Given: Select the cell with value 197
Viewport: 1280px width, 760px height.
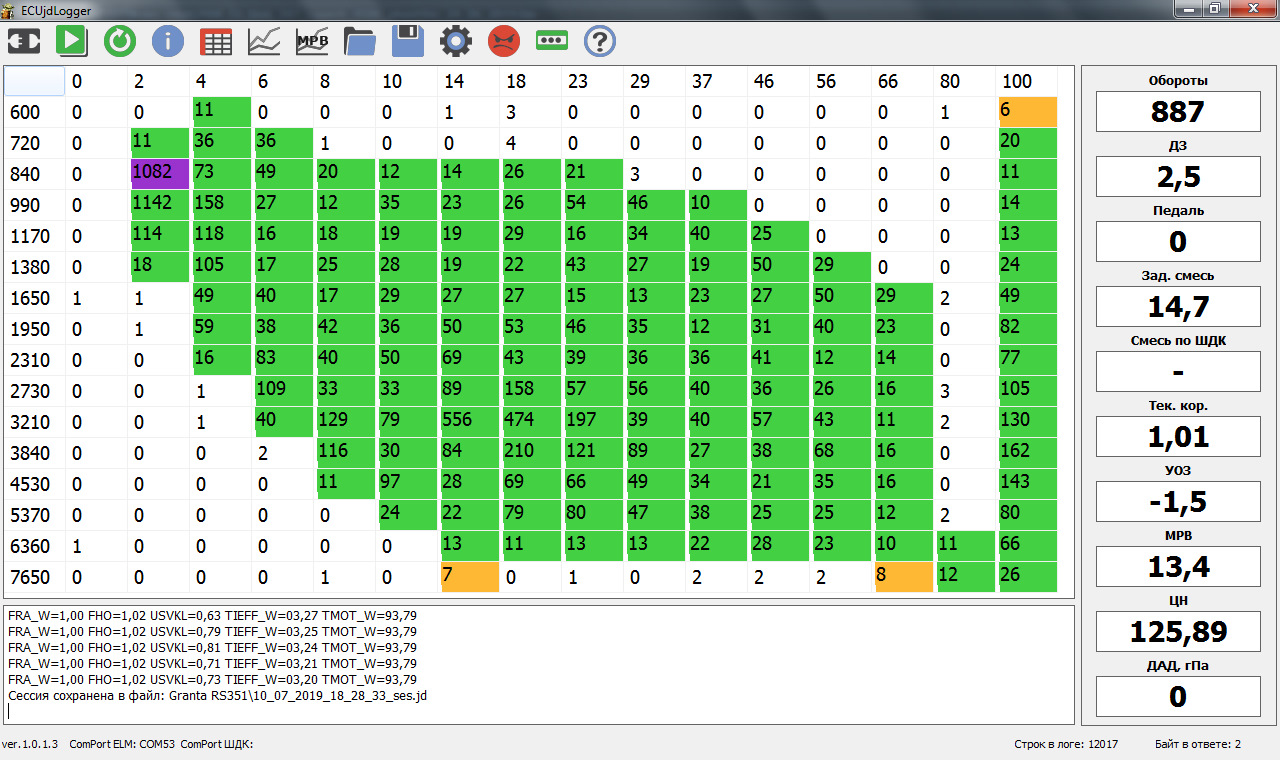Looking at the screenshot, I should tap(593, 422).
